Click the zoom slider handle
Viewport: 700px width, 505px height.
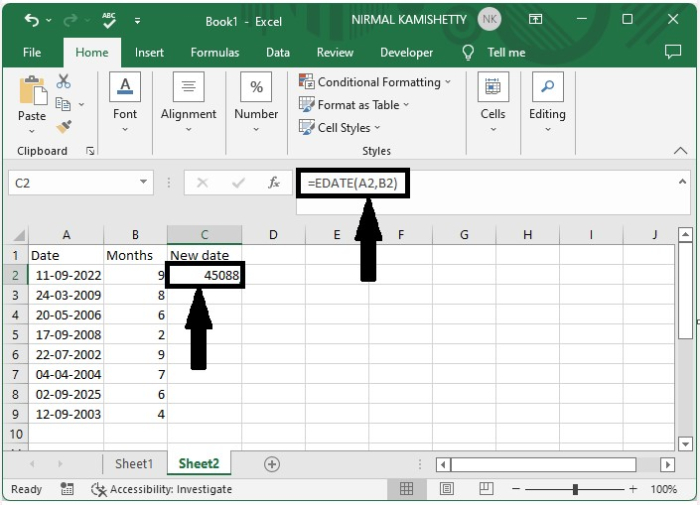point(575,489)
